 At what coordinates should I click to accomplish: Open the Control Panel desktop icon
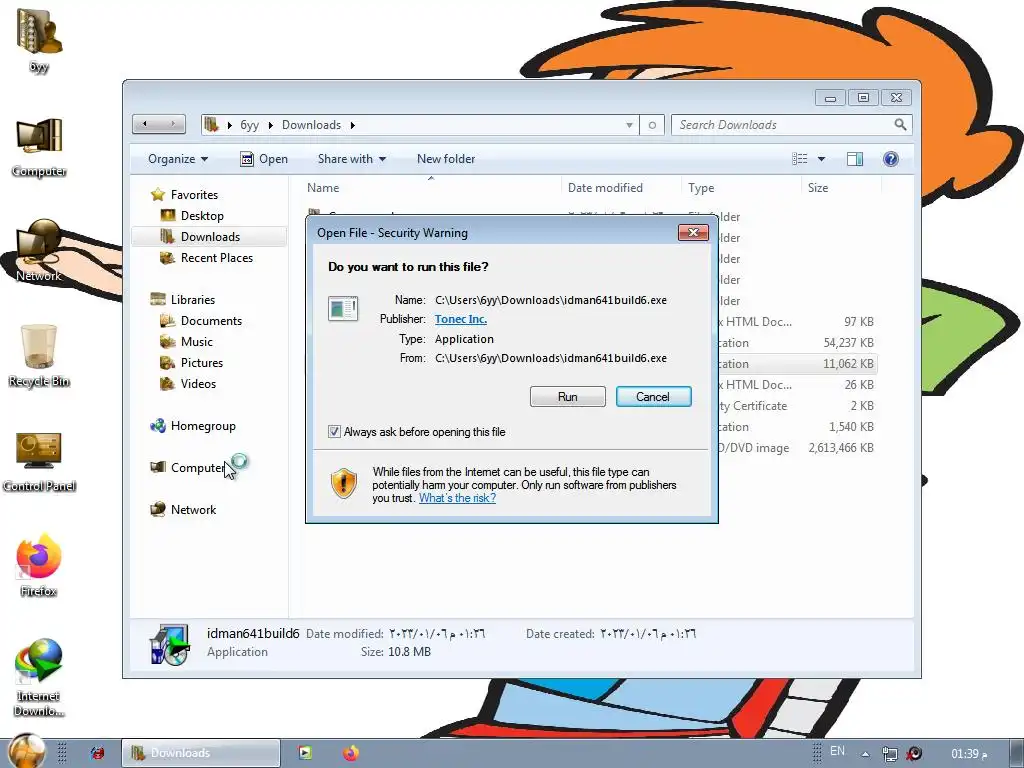tap(39, 461)
